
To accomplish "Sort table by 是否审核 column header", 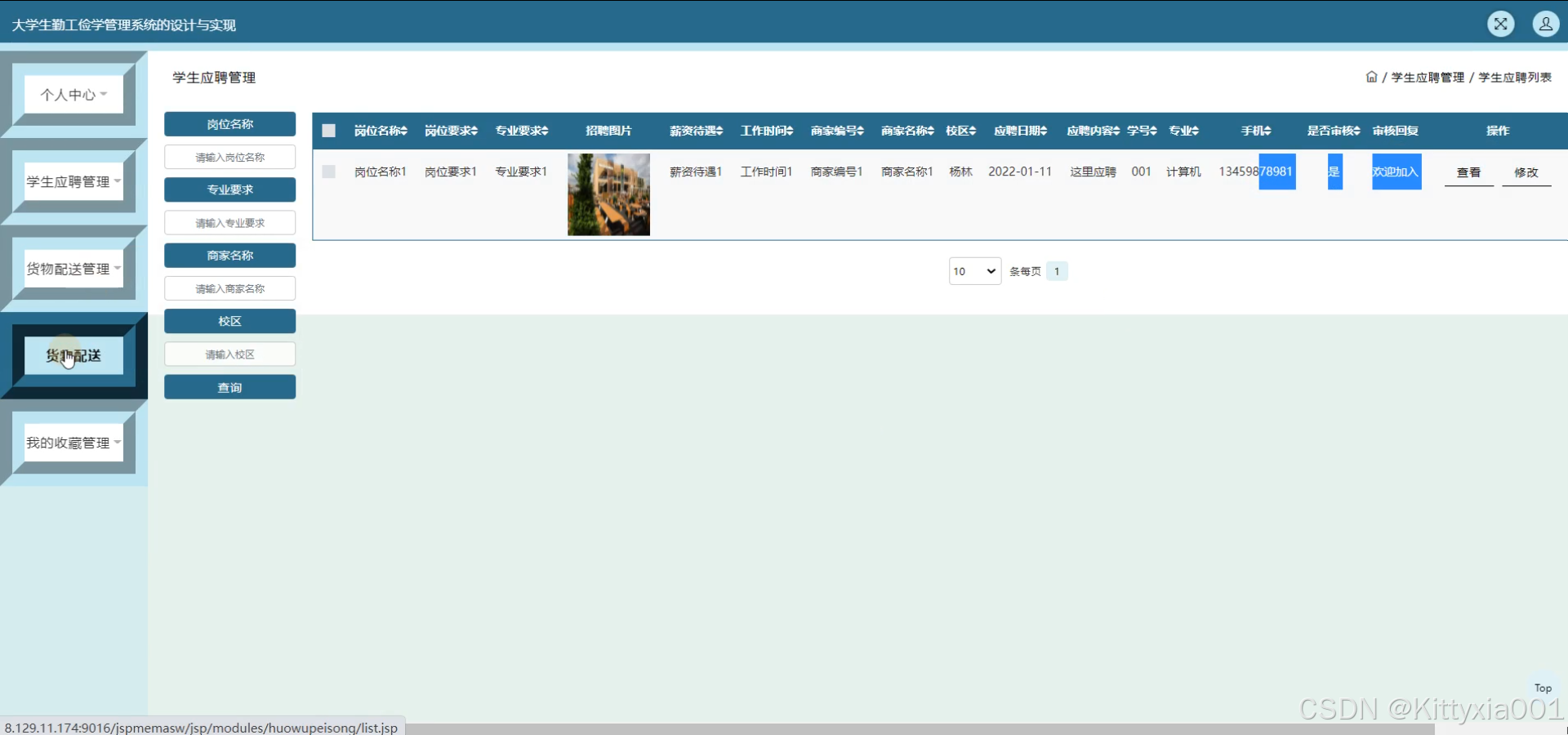I will pyautogui.click(x=1334, y=131).
